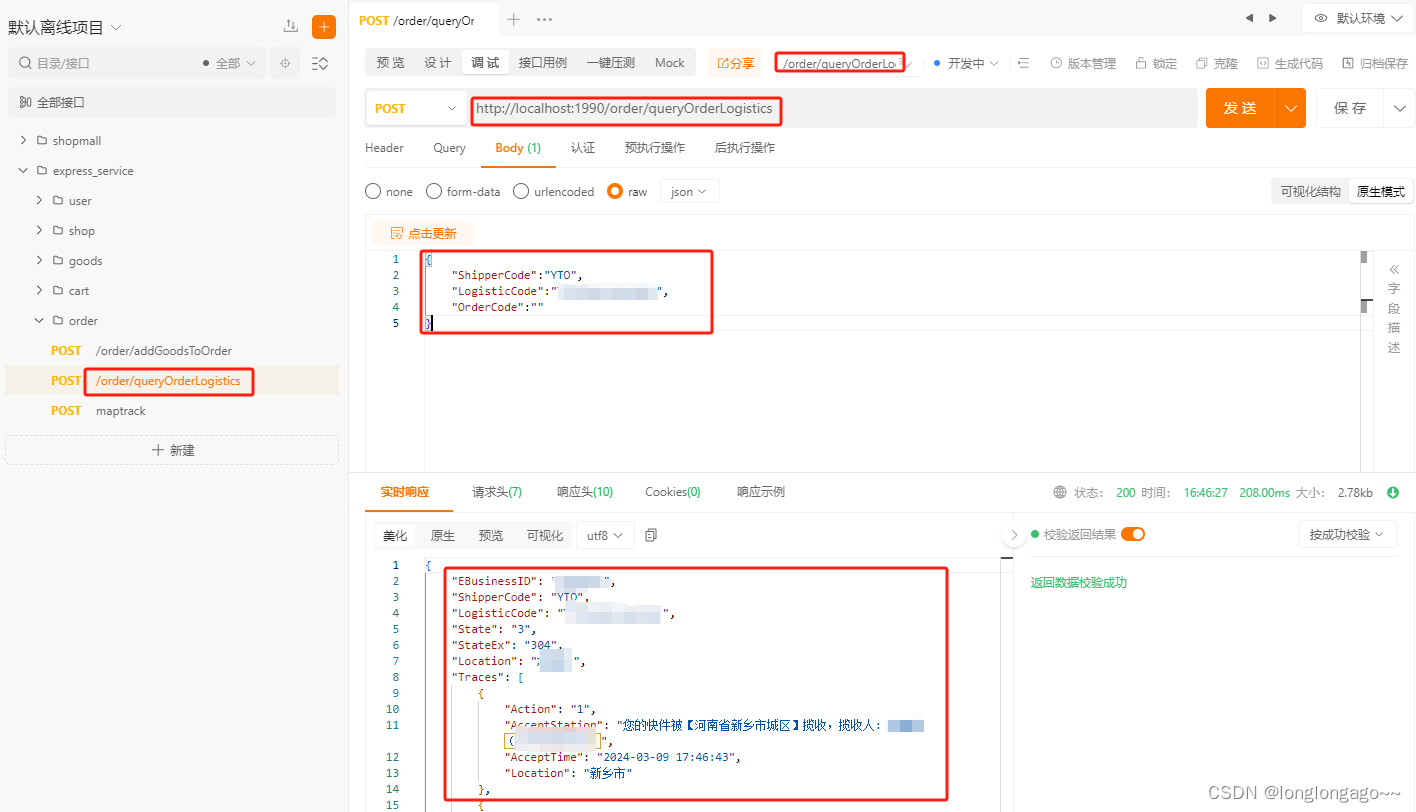Open the POST method dropdown
The height and width of the screenshot is (812, 1416).
click(416, 108)
